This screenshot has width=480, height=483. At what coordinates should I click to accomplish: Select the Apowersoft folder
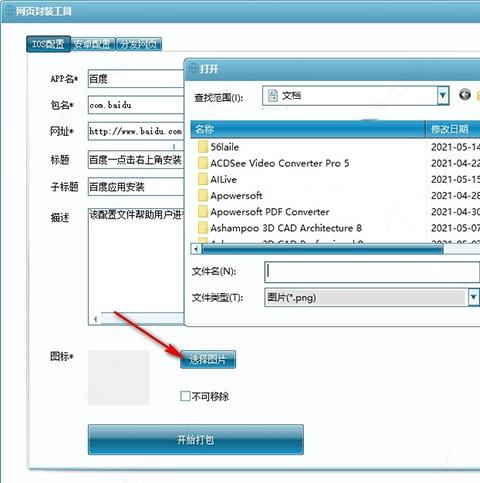(x=236, y=195)
